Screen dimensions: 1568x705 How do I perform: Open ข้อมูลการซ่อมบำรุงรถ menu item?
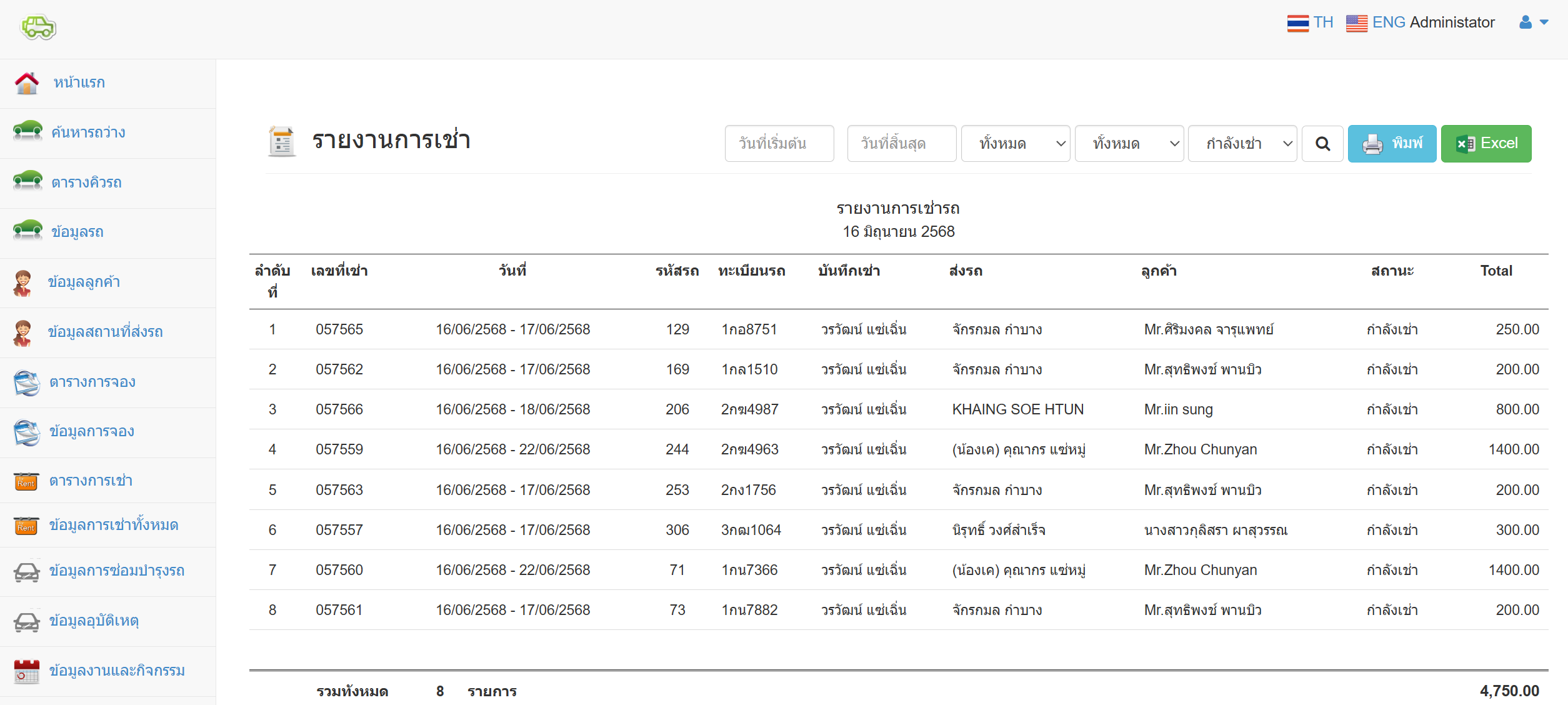117,571
